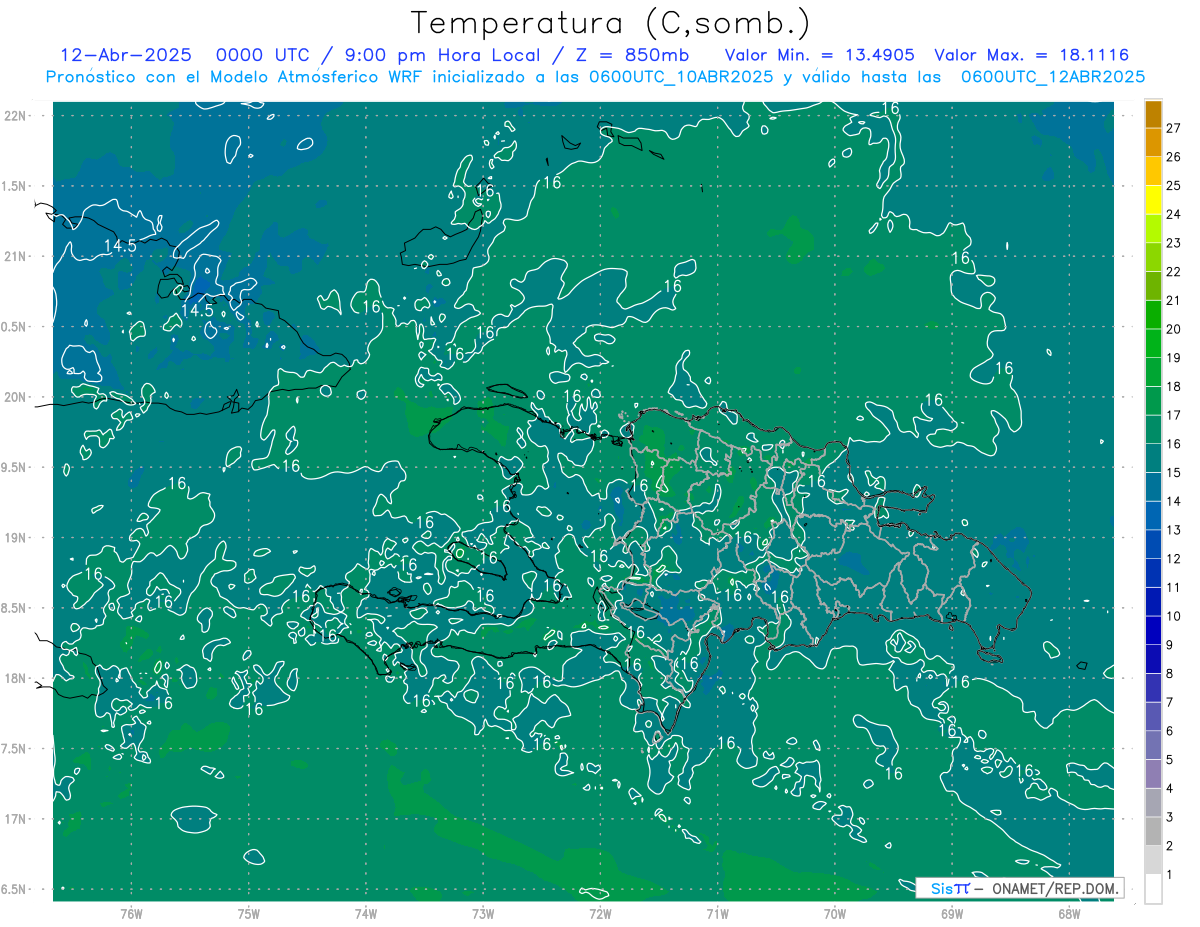
Task: Click color scale label "25"
Action: click(1173, 185)
